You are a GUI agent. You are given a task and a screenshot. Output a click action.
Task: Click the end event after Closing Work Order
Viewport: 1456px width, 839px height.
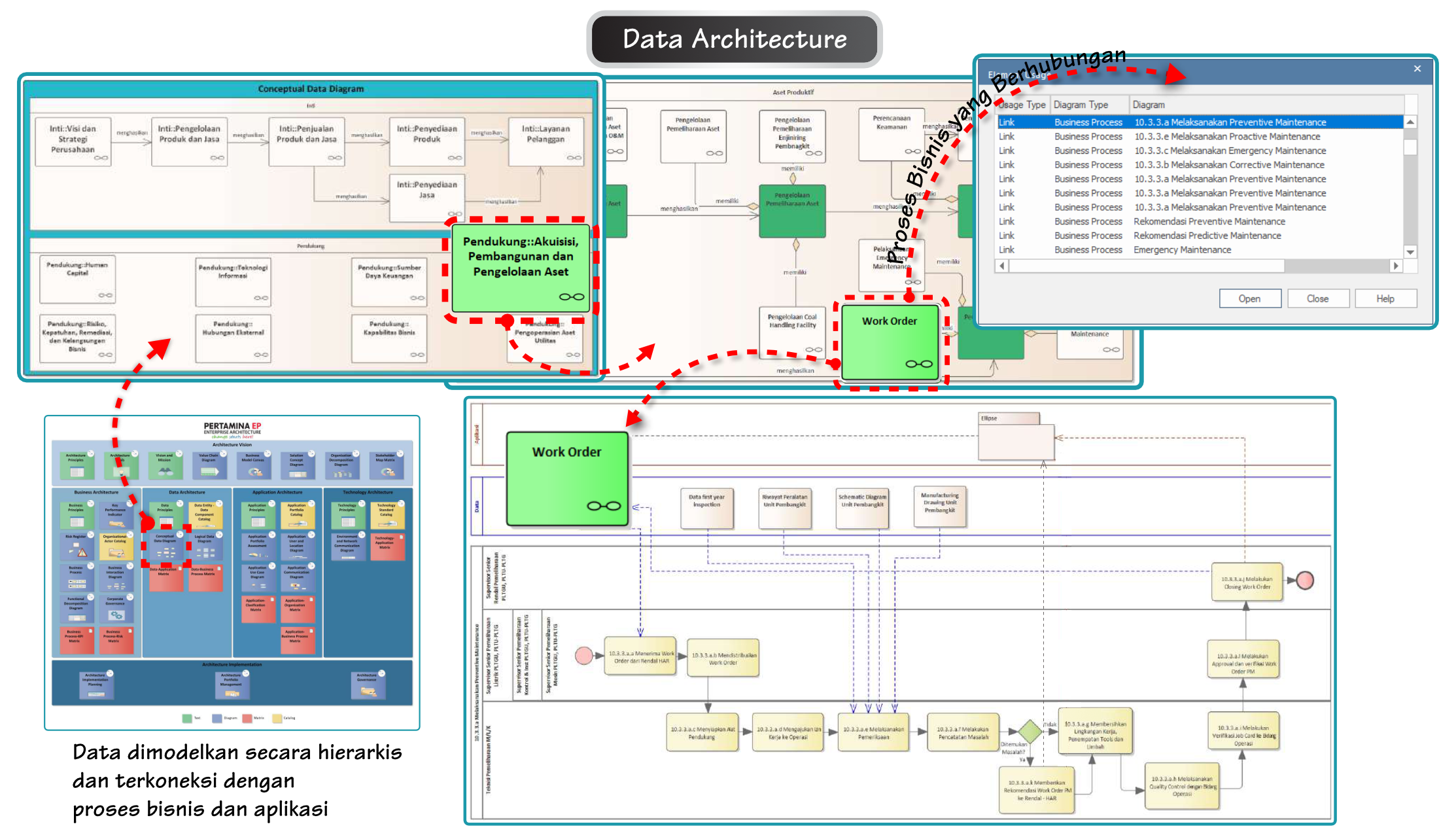1305,580
